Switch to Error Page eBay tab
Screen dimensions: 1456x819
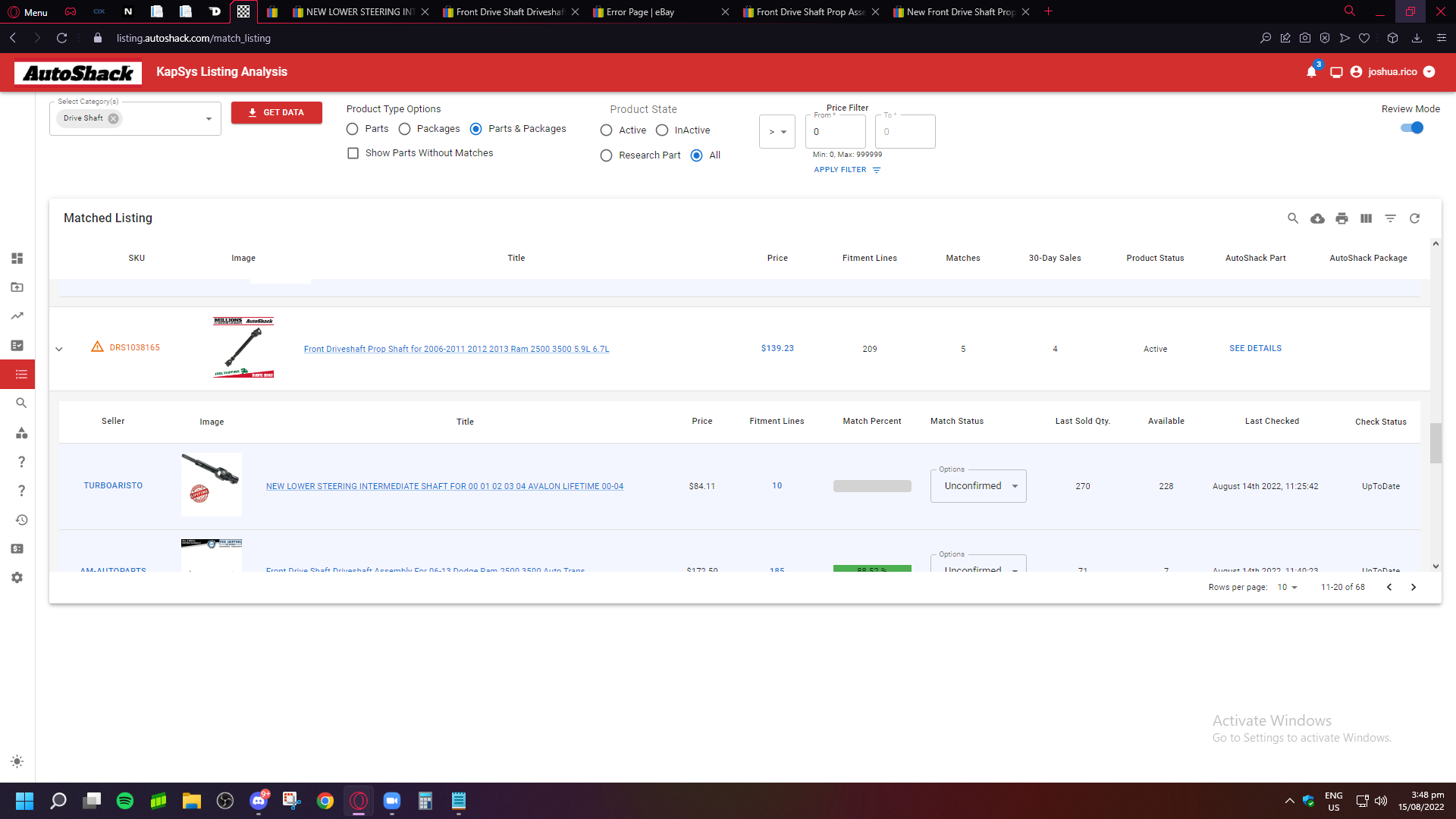[x=641, y=12]
